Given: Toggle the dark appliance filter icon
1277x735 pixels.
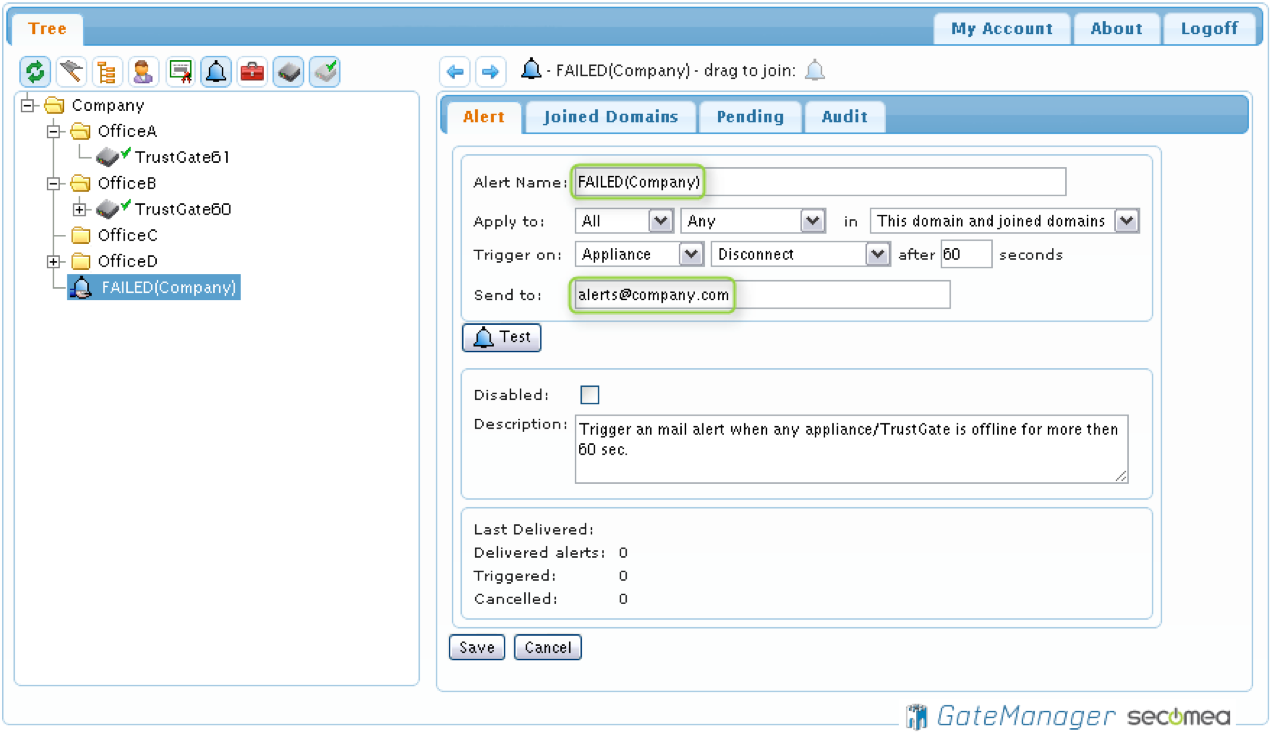Looking at the screenshot, I should pos(288,71).
